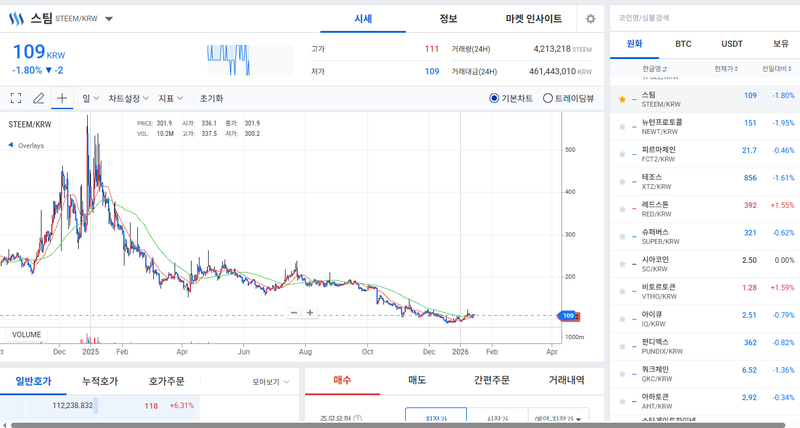Select the 기본차트 radio button
Viewport: 800px width, 428px height.
pos(495,98)
